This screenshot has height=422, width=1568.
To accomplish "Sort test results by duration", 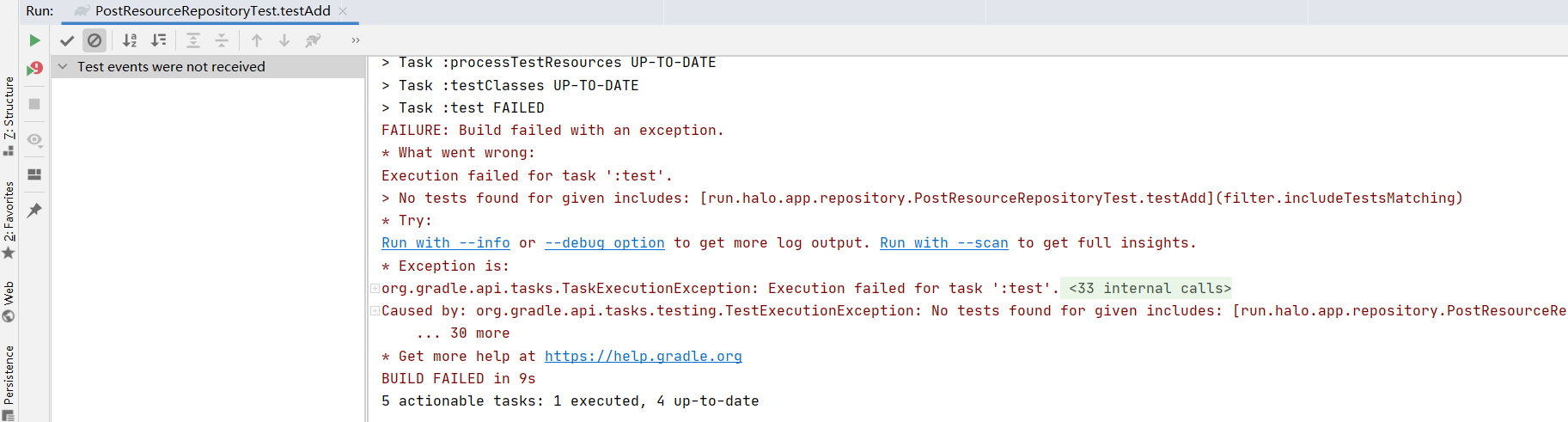I will tap(159, 40).
